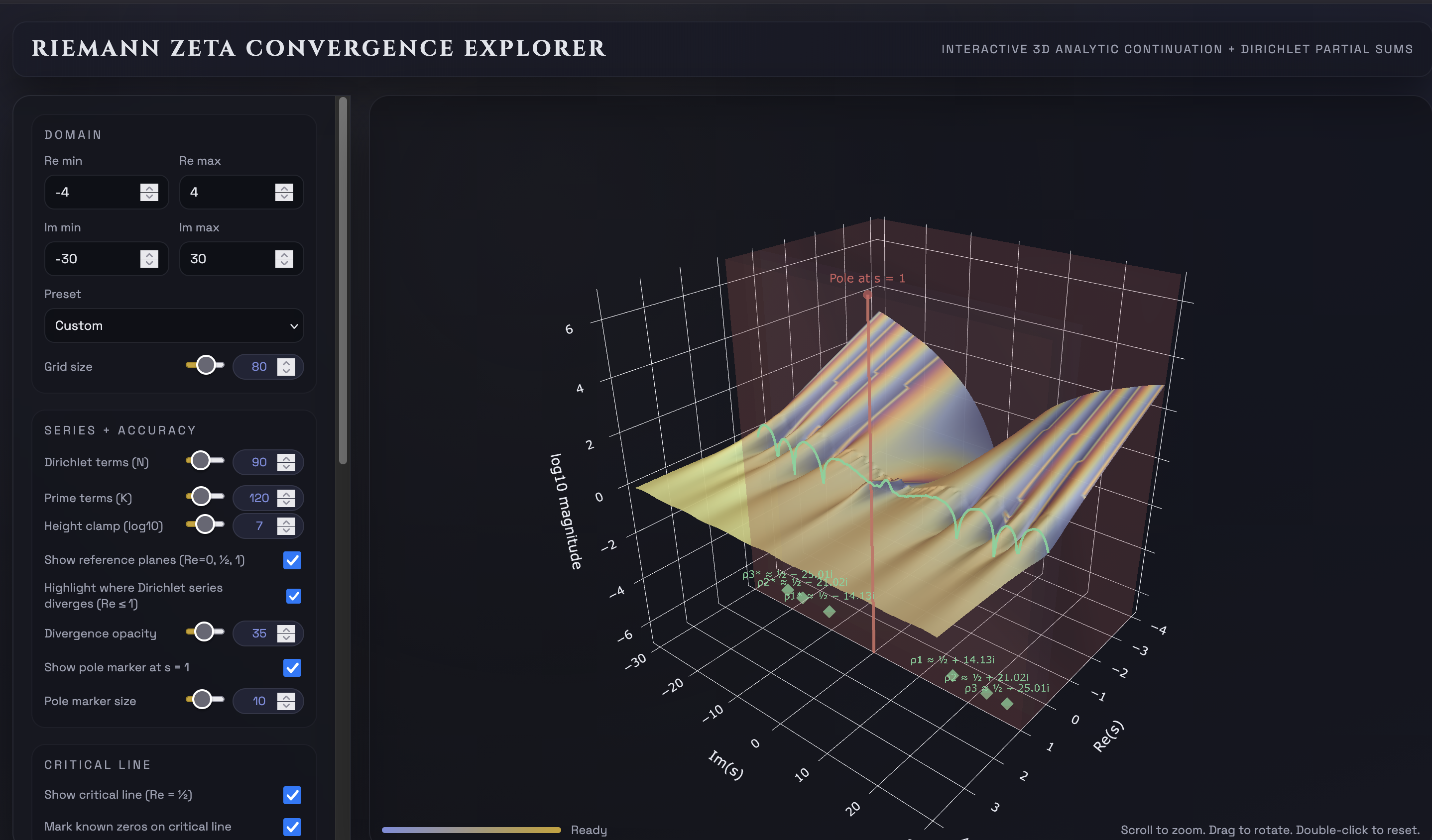Image resolution: width=1432 pixels, height=840 pixels.
Task: Click the Pole marker size slider
Action: click(x=202, y=699)
